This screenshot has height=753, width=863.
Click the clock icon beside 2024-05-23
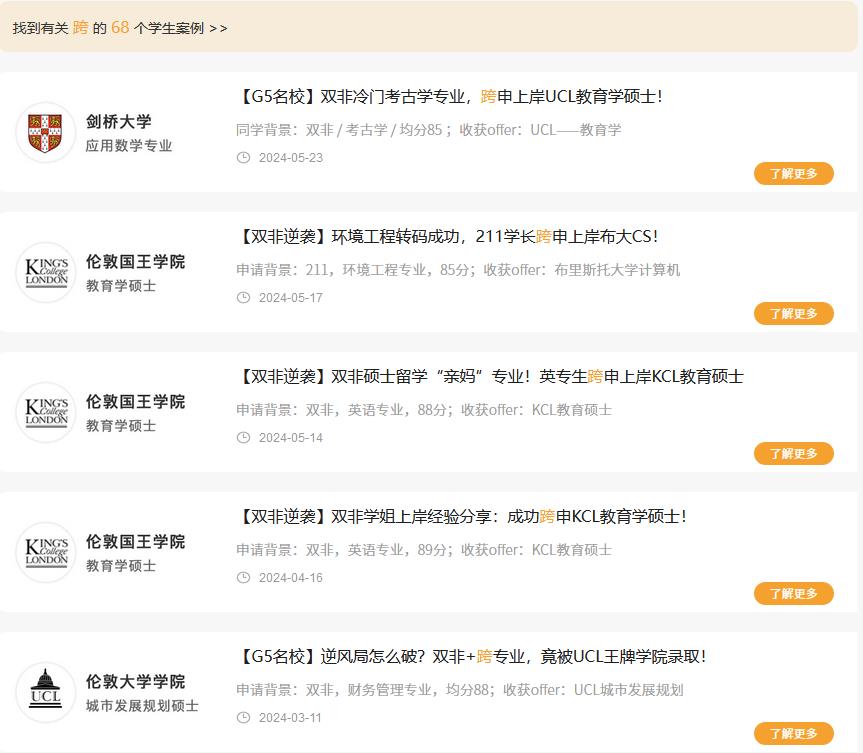pyautogui.click(x=243, y=158)
